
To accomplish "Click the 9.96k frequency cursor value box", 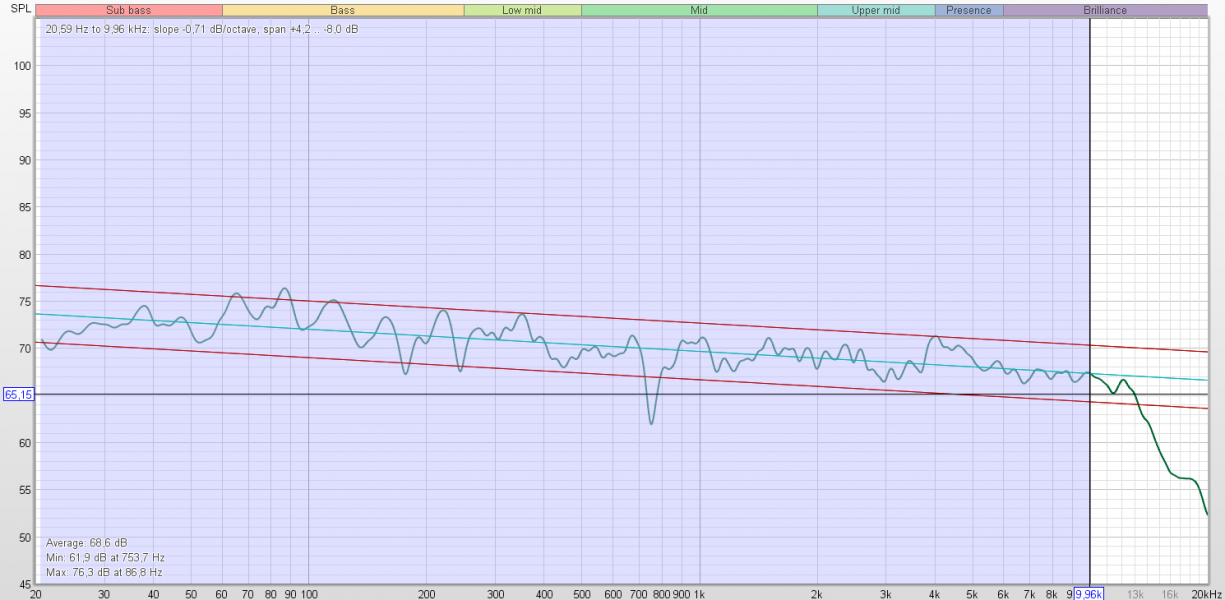I will pos(1088,593).
